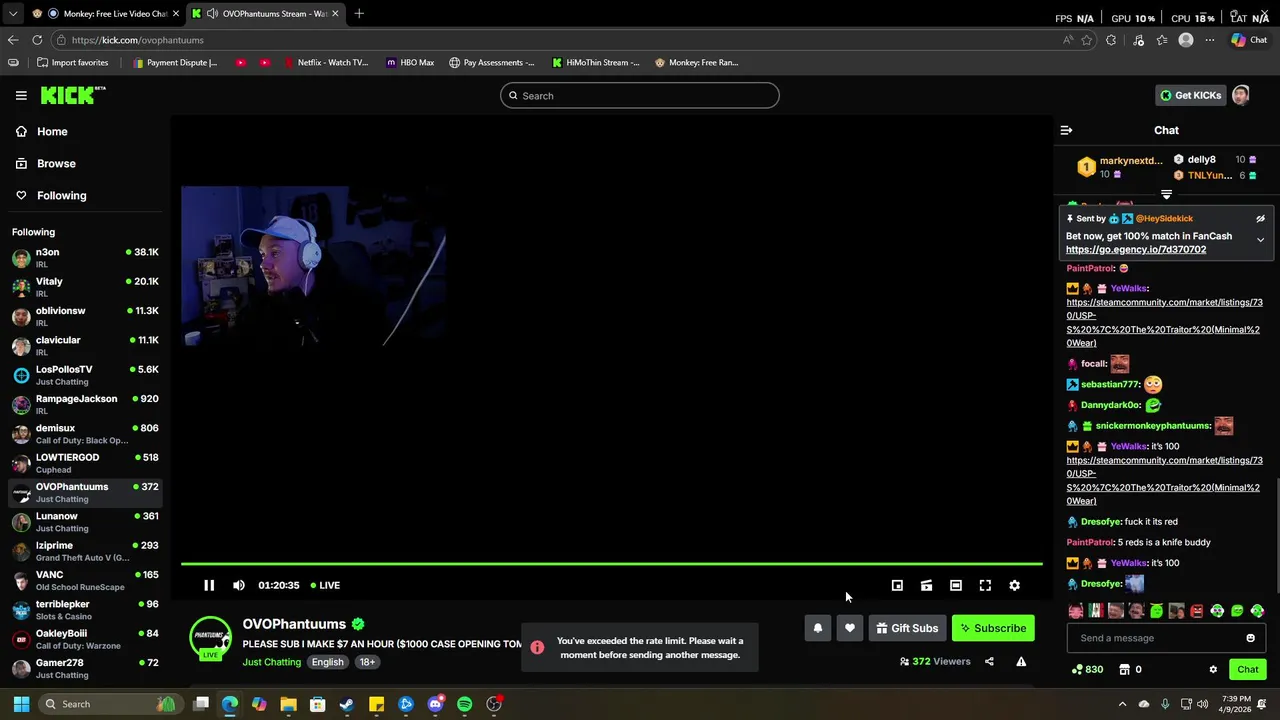Enter fullscreen mode
The width and height of the screenshot is (1280, 720).
click(985, 585)
